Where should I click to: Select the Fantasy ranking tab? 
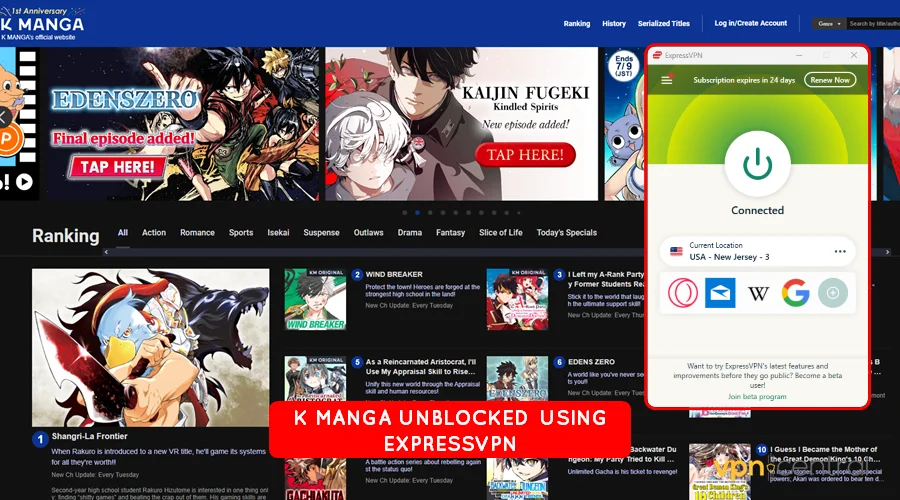tap(451, 232)
